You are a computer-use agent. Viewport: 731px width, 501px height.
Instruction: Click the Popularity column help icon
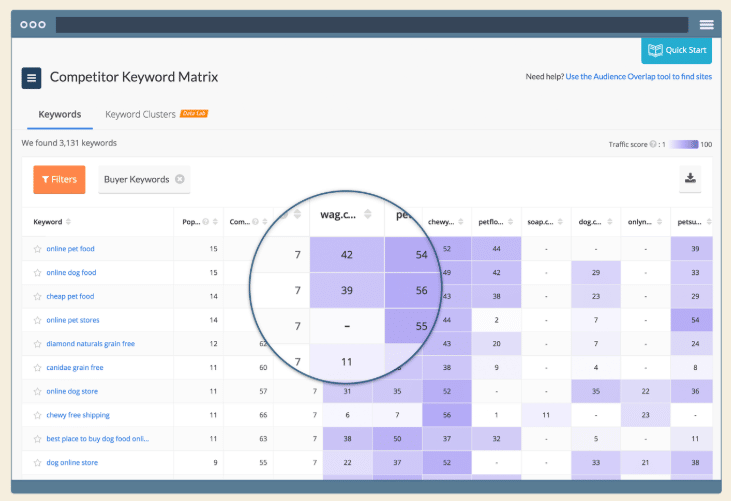(x=205, y=222)
